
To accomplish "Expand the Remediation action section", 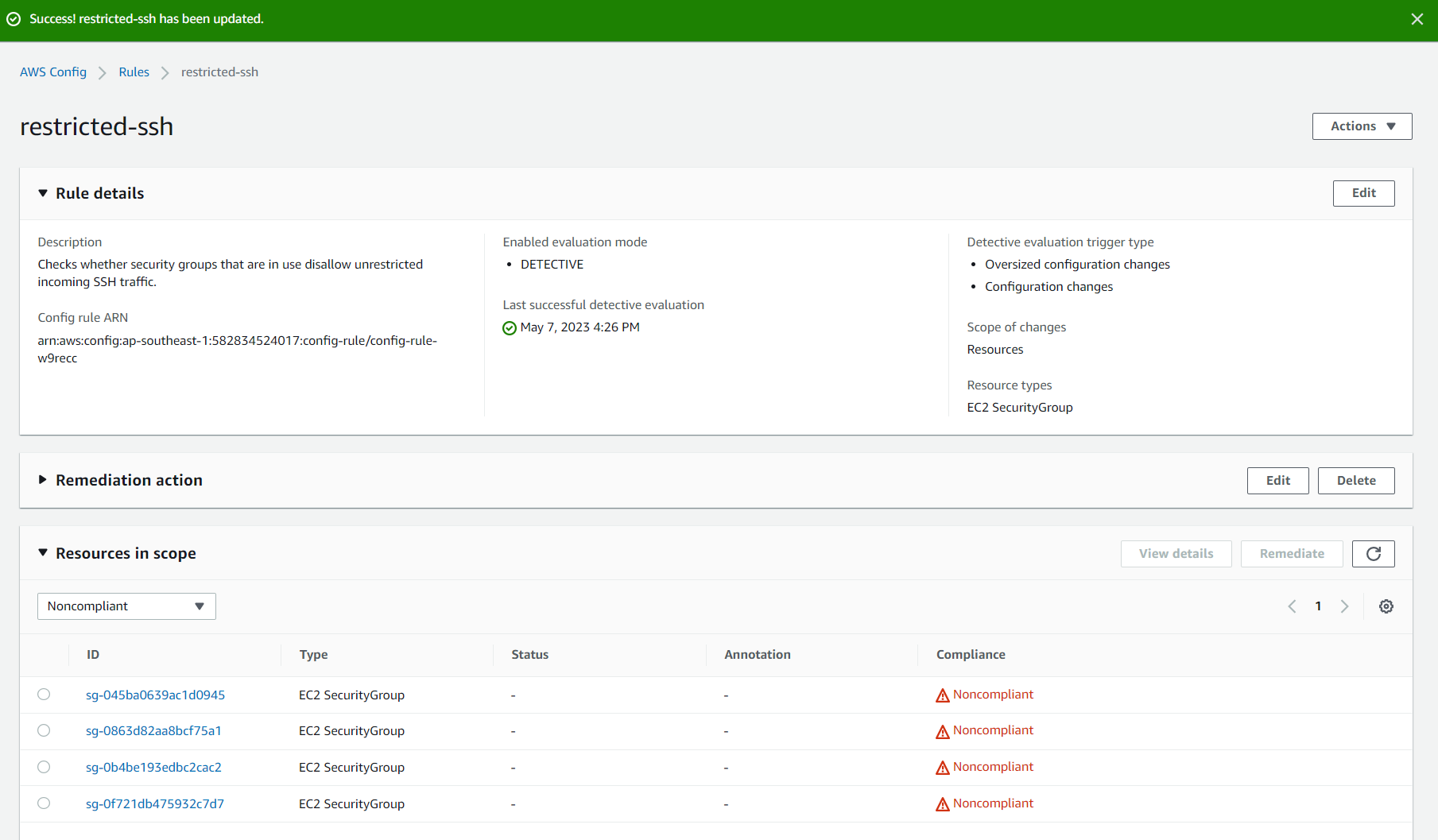I will pyautogui.click(x=43, y=480).
